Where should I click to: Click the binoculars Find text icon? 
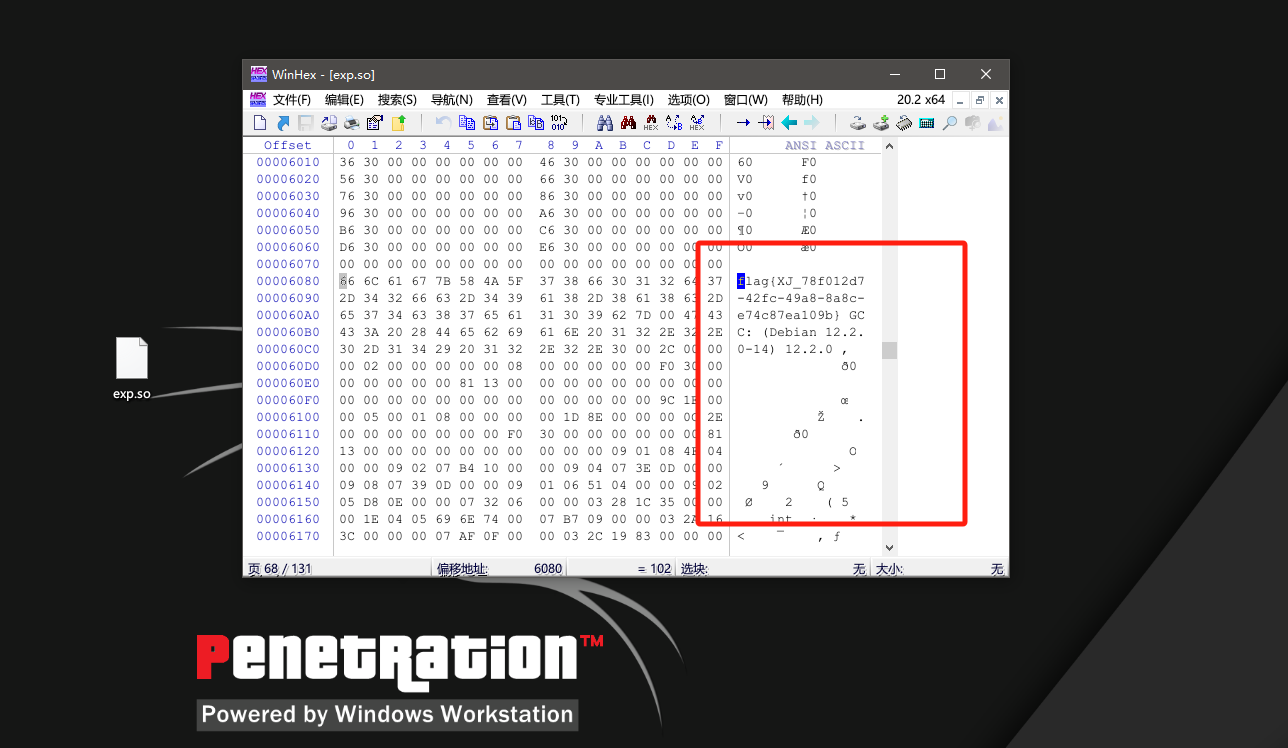605,123
